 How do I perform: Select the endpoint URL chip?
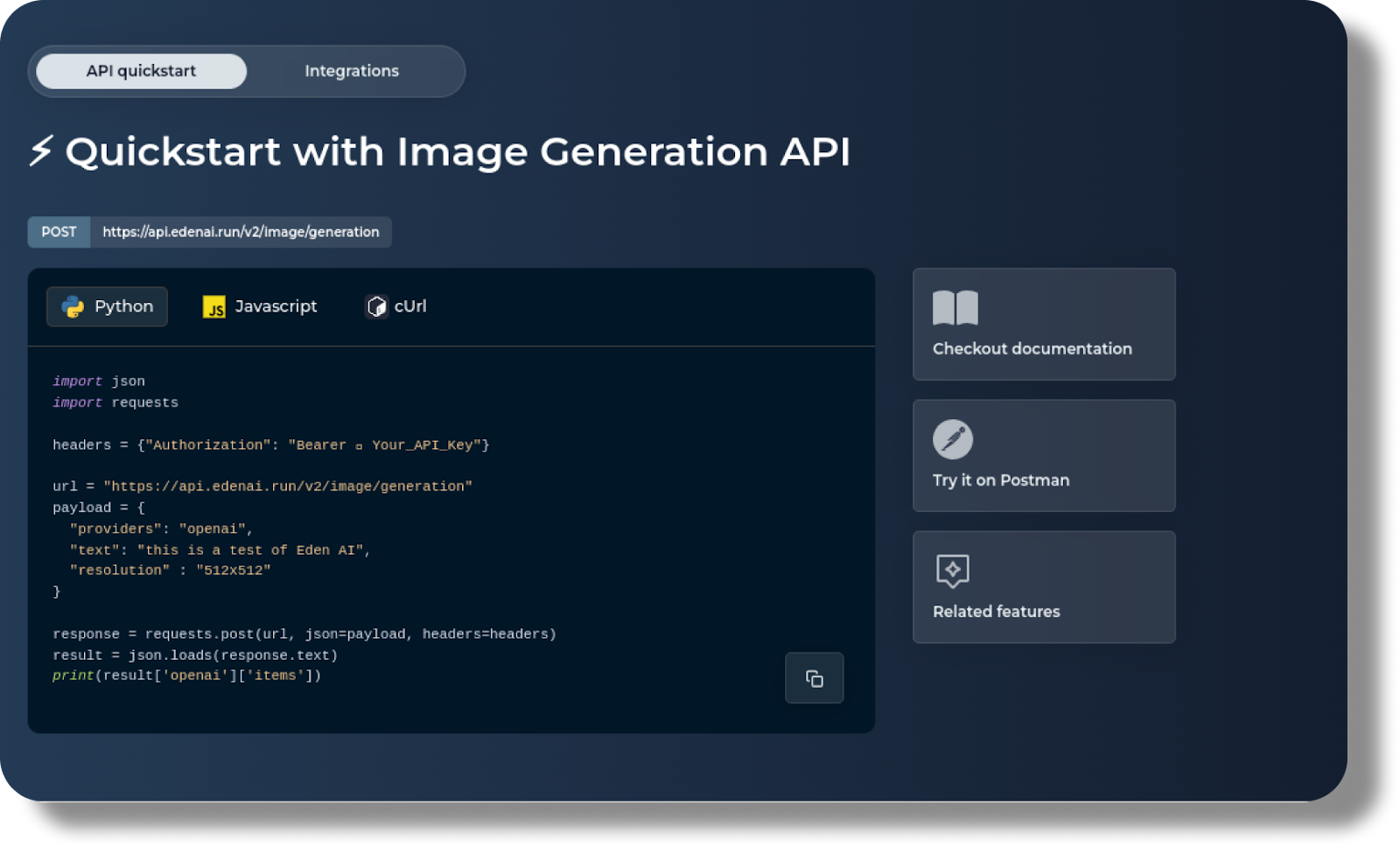point(241,232)
